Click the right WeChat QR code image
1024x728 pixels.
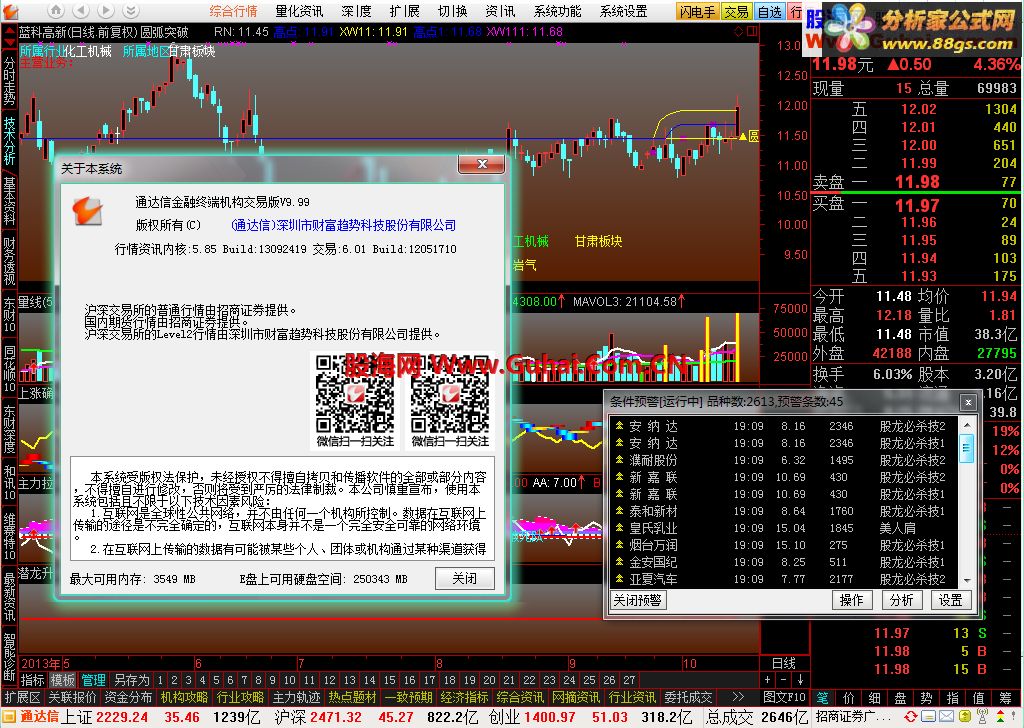tap(450, 400)
